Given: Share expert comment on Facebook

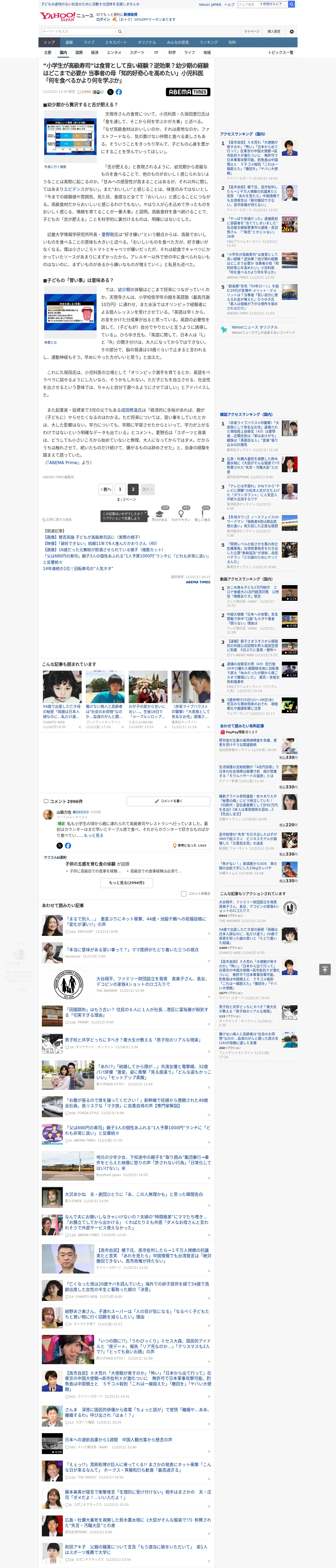Looking at the screenshot, I should (68, 845).
